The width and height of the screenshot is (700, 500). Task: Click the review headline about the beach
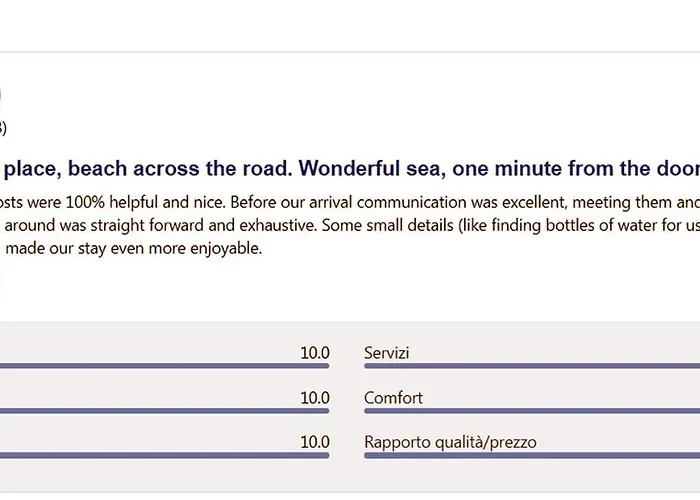click(x=350, y=169)
